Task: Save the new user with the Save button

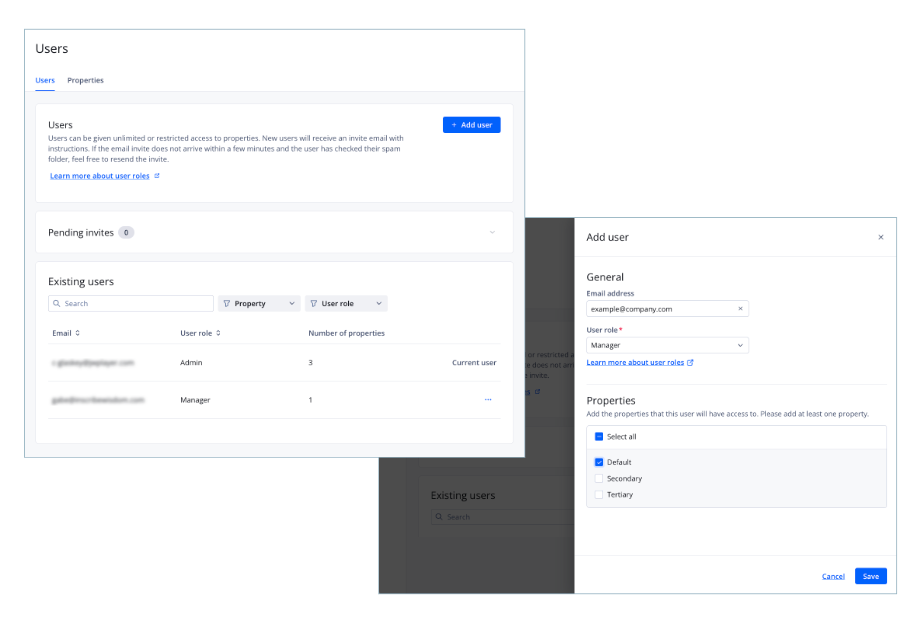Action: 869,576
